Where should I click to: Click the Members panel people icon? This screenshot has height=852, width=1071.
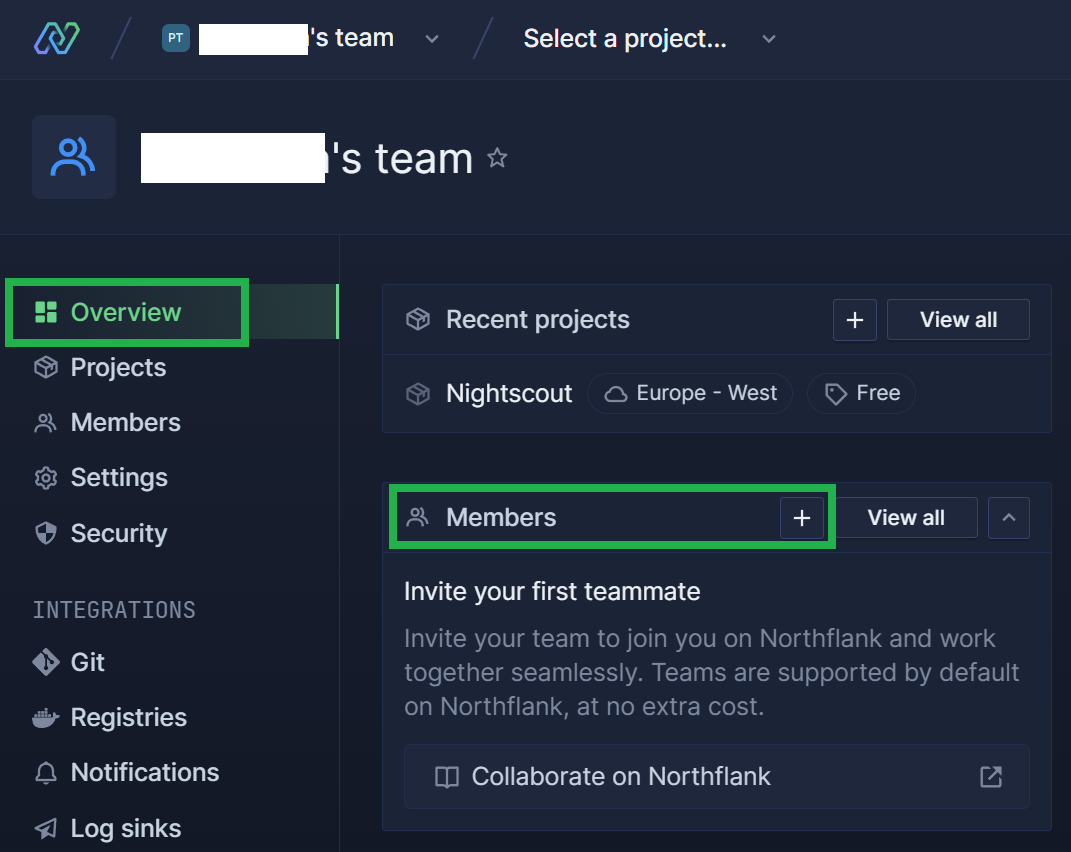click(417, 517)
